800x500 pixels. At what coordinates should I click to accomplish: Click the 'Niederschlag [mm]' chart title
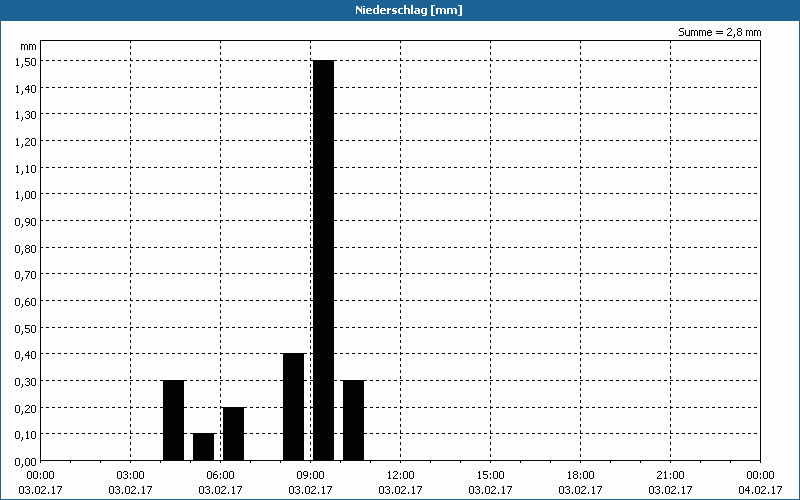click(x=409, y=10)
